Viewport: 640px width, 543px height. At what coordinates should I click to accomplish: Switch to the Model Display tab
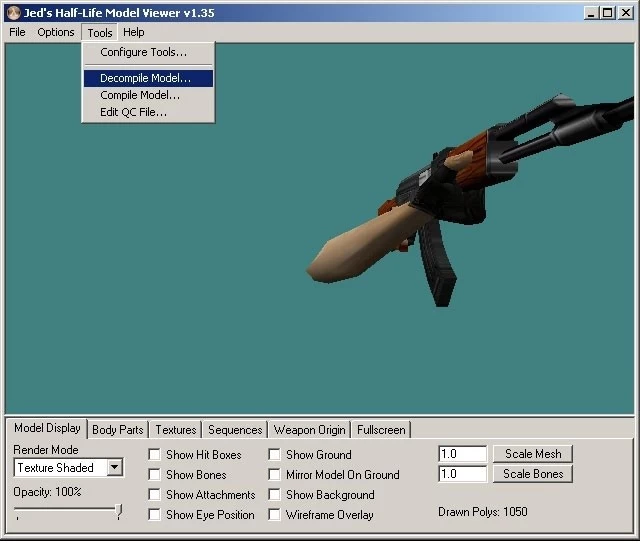coord(47,429)
